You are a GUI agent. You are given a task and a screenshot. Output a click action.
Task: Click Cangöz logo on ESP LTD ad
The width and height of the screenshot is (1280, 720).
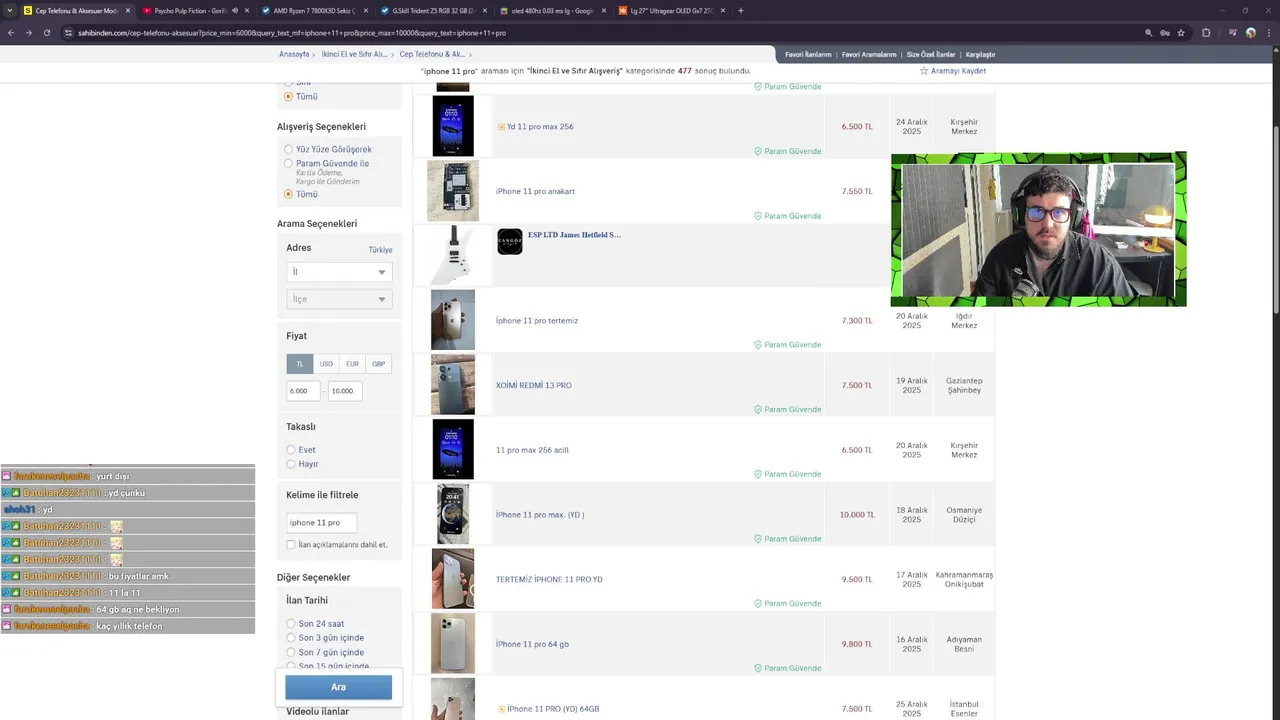click(510, 242)
